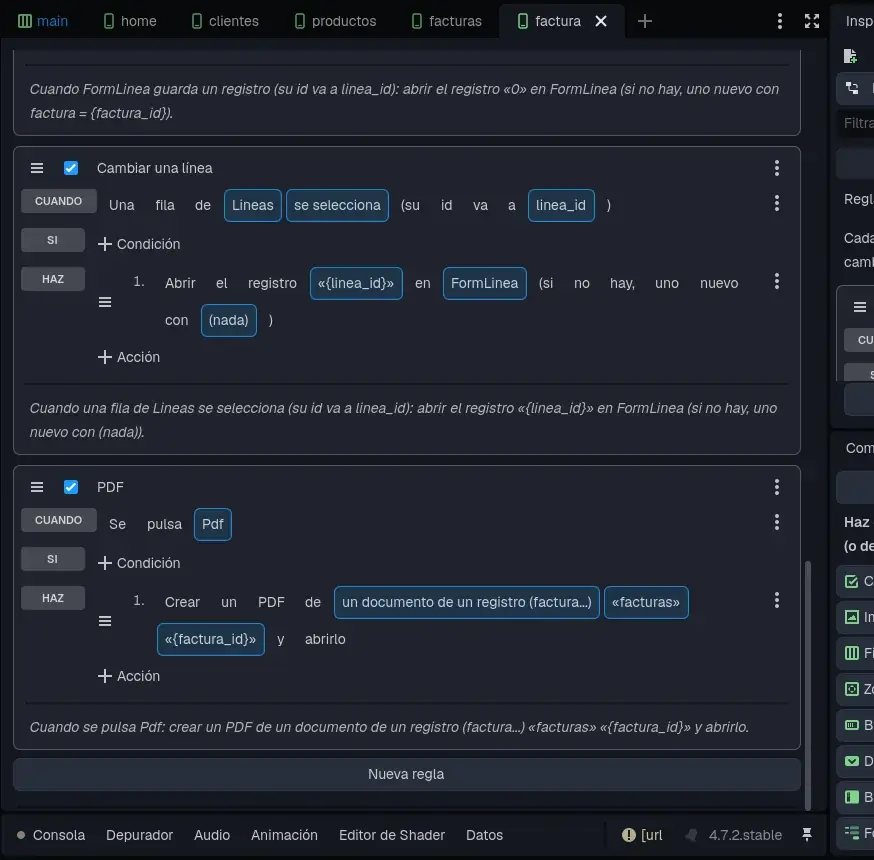Screen dimensions: 874x860
Task: Change the FormLinea target selector
Action: (x=484, y=283)
